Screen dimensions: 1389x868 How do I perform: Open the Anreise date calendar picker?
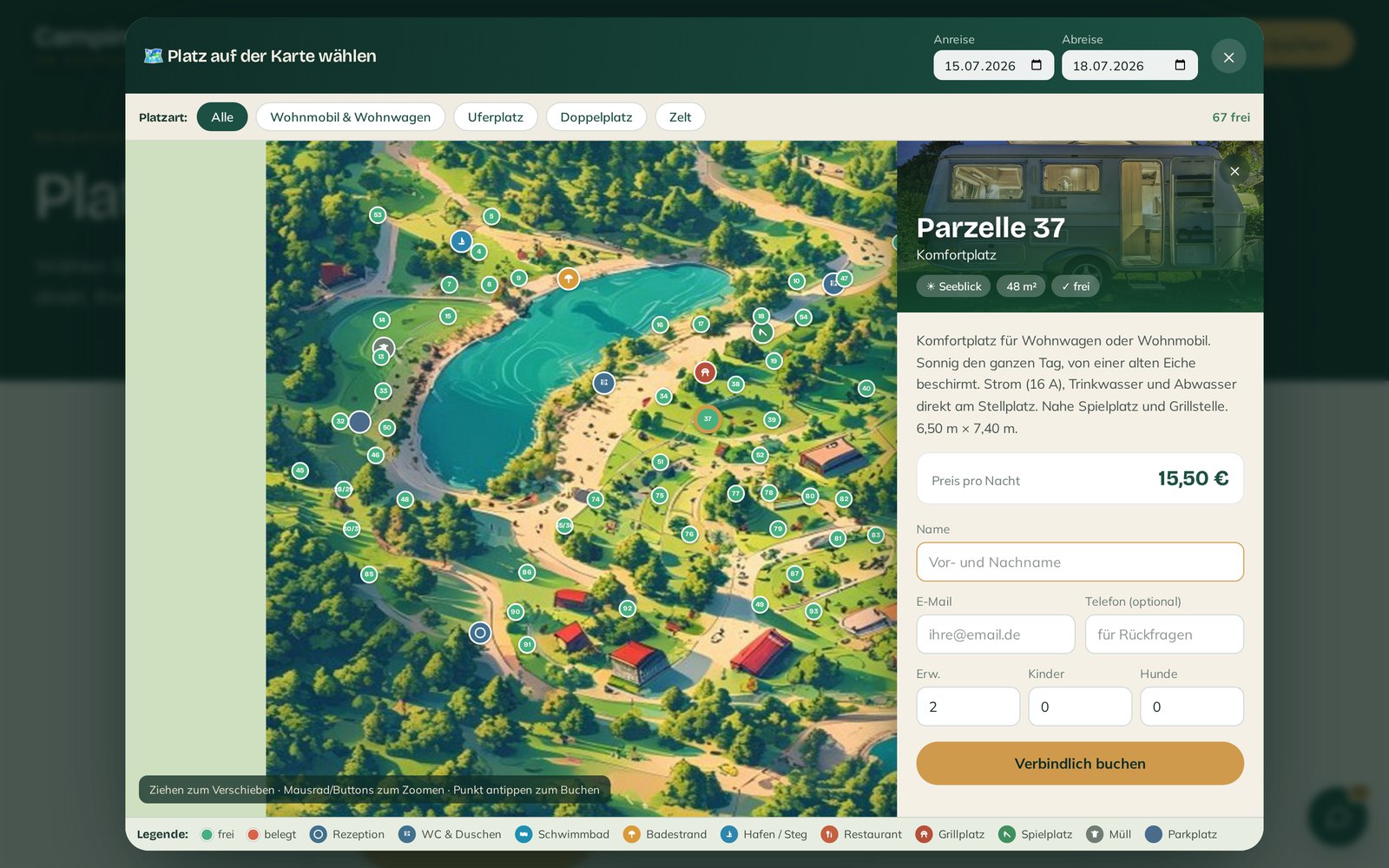coord(1037,65)
